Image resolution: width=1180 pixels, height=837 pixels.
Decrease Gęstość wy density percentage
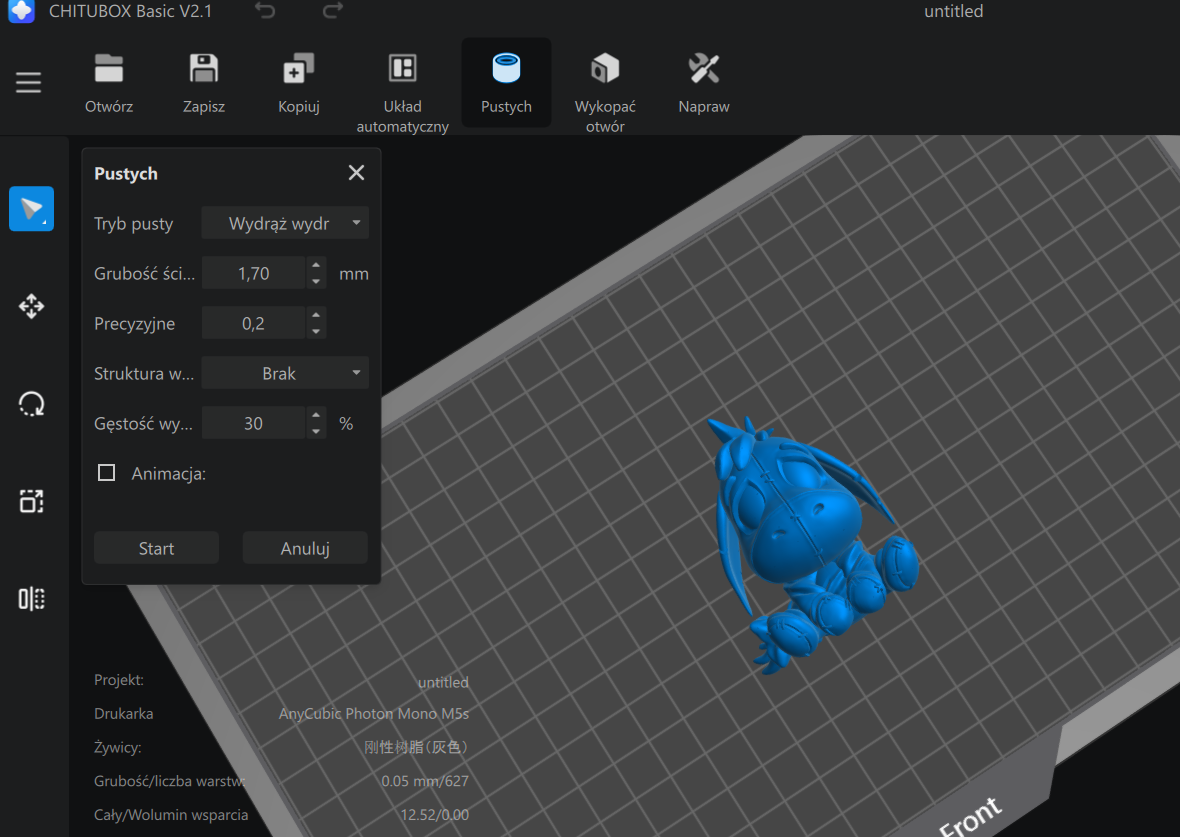coord(316,431)
